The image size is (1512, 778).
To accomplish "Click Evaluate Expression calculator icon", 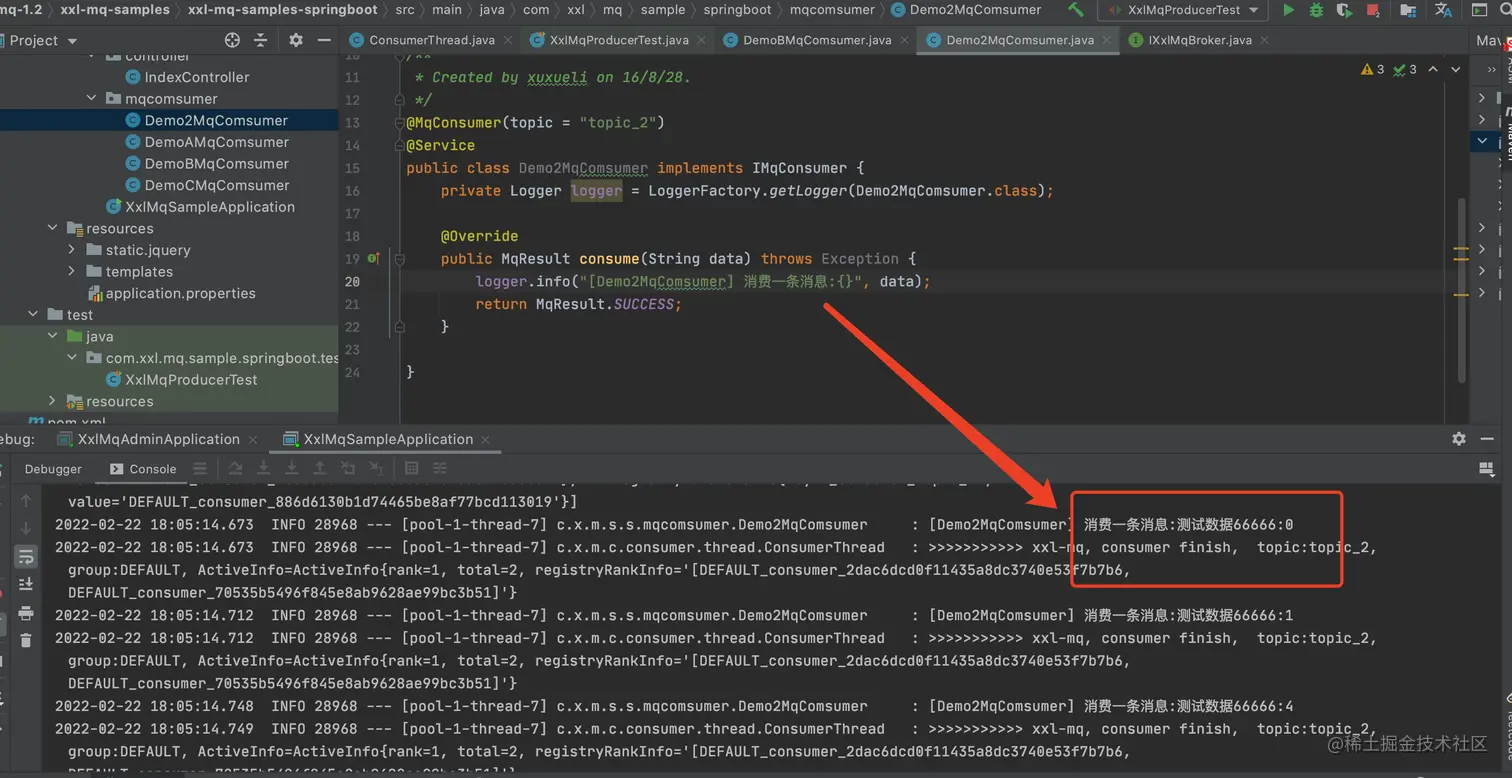I will (411, 468).
